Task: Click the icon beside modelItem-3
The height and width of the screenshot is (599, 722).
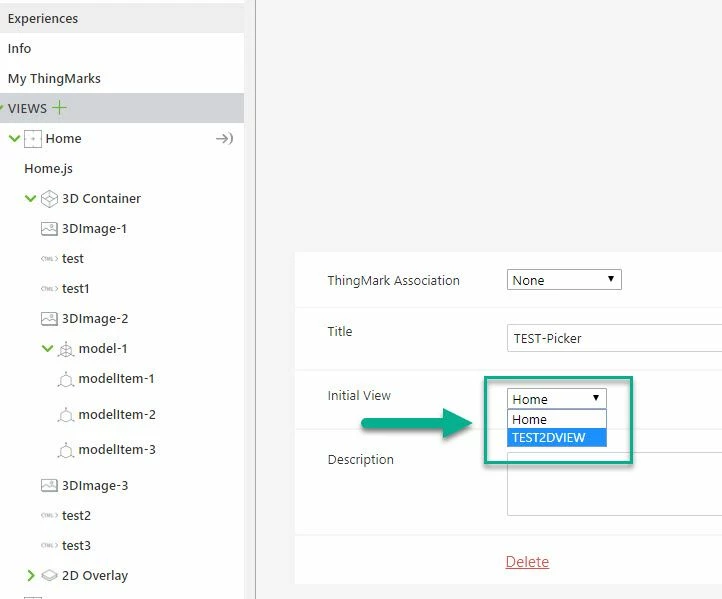Action: click(66, 450)
